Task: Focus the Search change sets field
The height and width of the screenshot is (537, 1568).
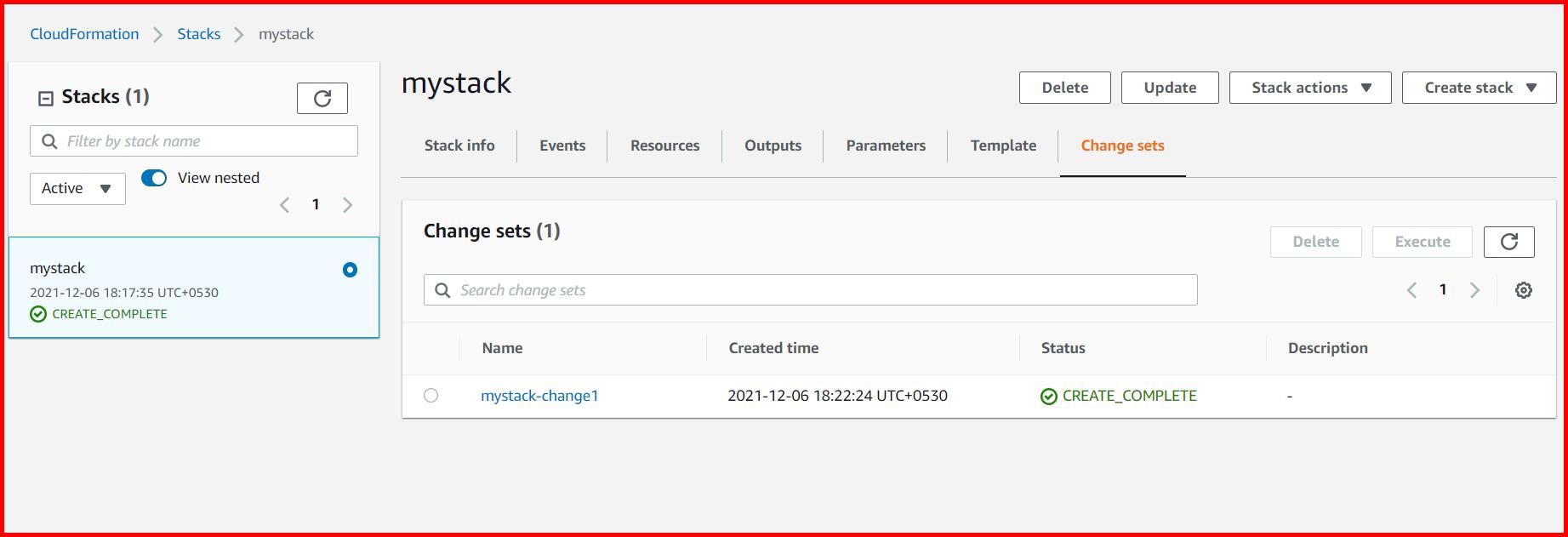Action: (810, 290)
